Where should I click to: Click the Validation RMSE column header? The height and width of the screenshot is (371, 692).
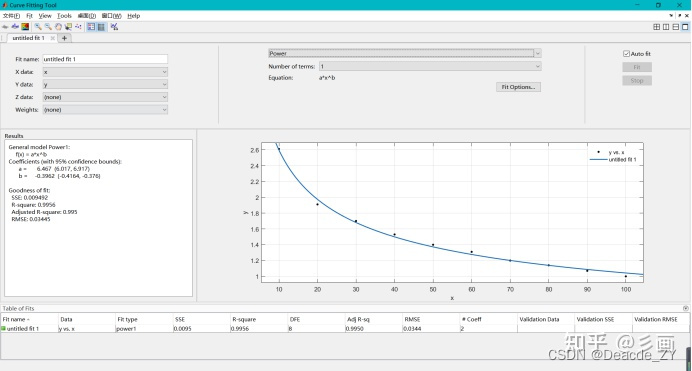coord(661,319)
